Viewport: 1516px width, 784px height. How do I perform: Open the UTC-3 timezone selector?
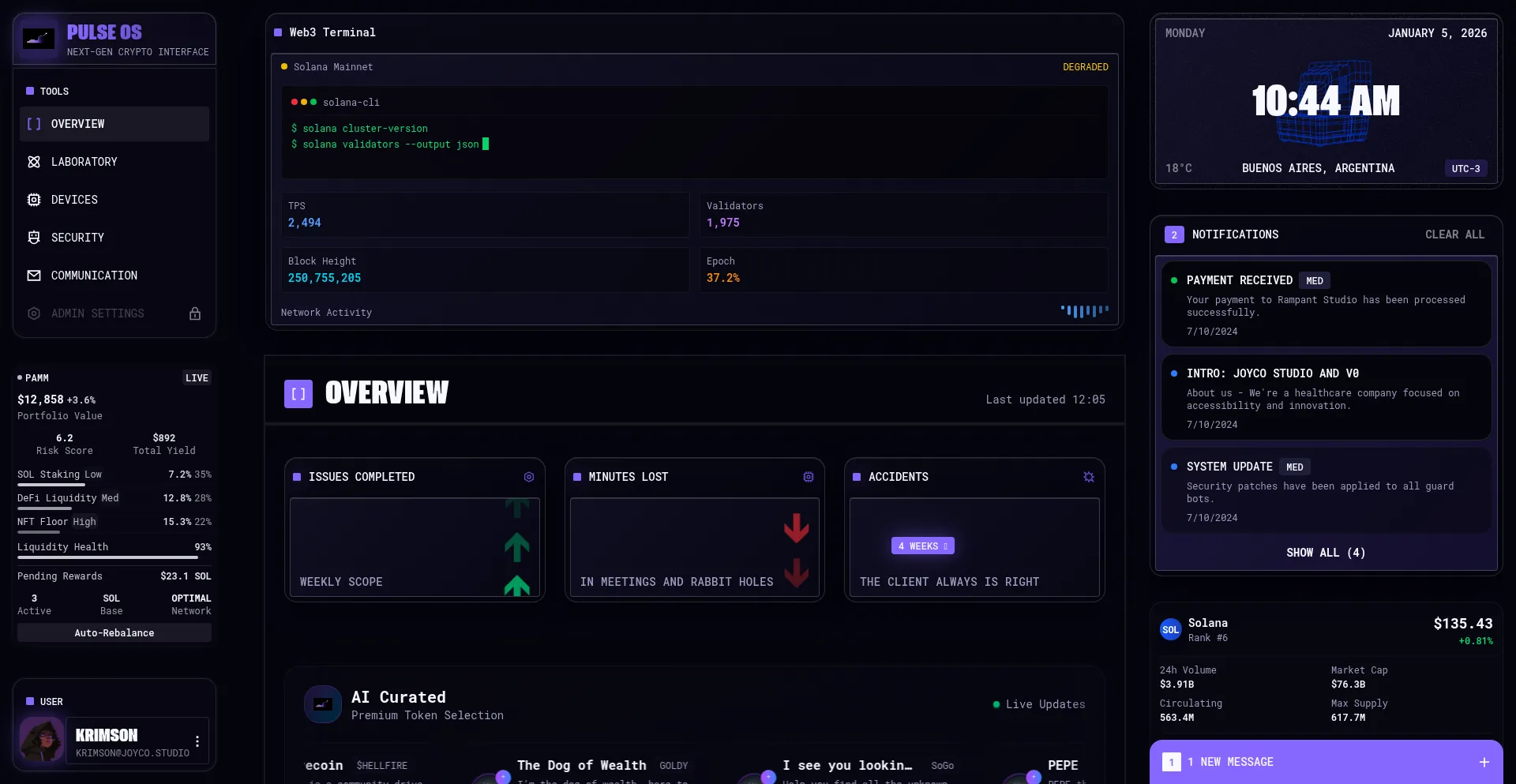coord(1465,168)
